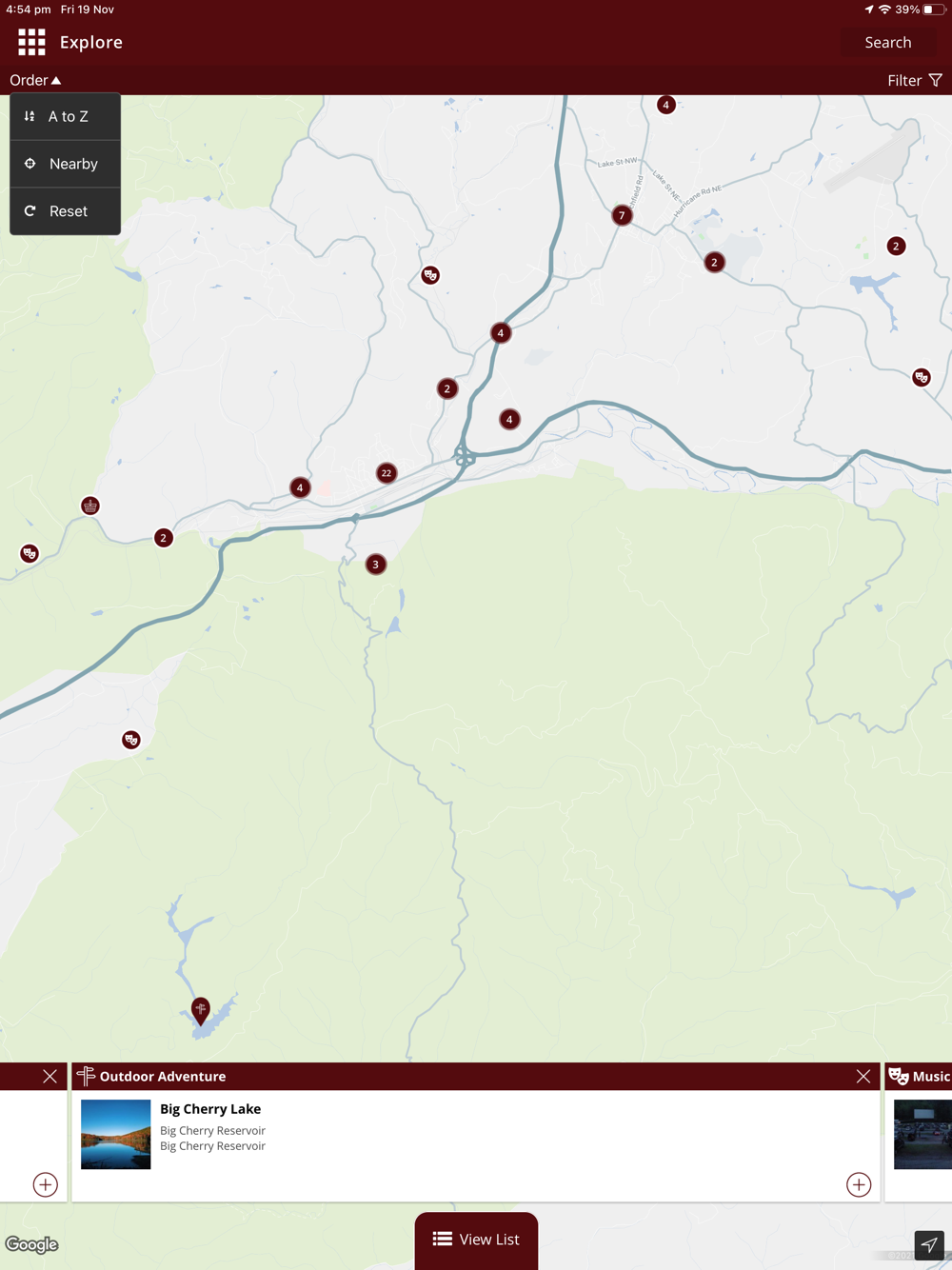Tap the 2 cluster left of highway junction
The height and width of the screenshot is (1270, 952).
446,388
